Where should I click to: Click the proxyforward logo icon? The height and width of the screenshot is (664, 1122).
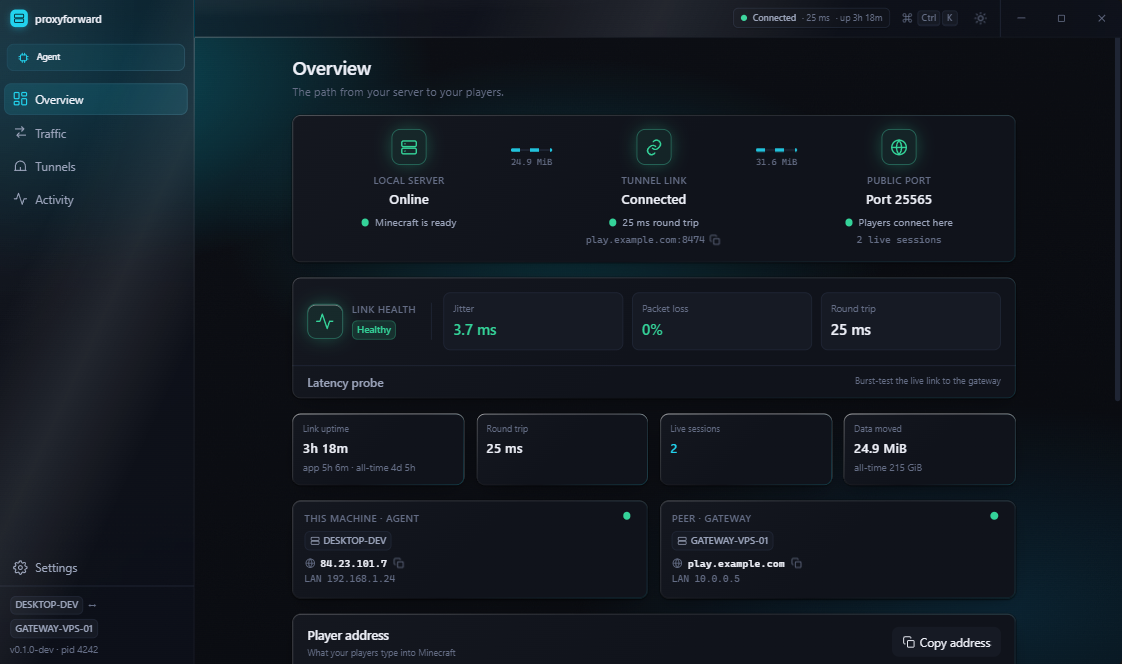(x=19, y=19)
